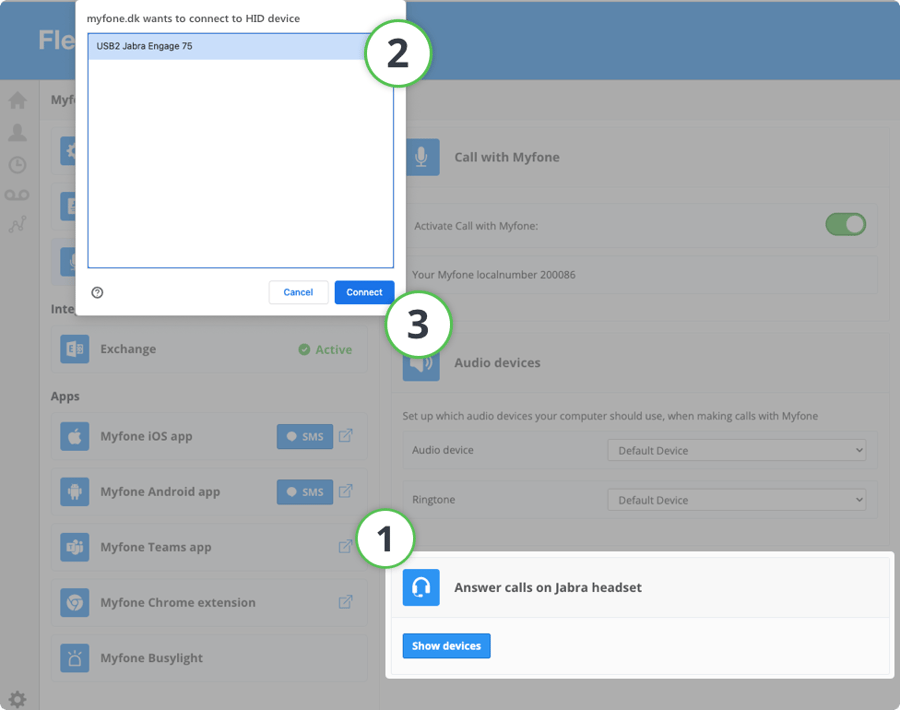
Task: Expand the Ringtone dropdown
Action: point(736,500)
